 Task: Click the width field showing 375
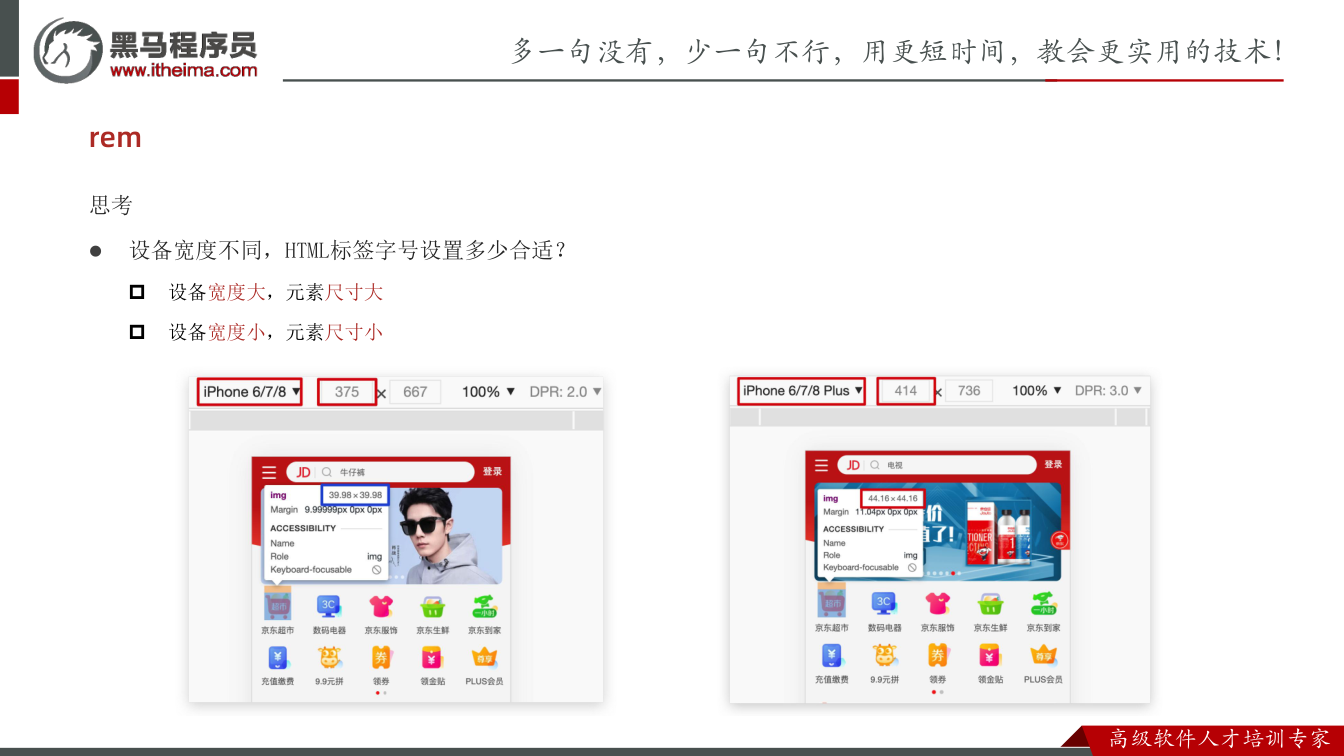[x=347, y=392]
